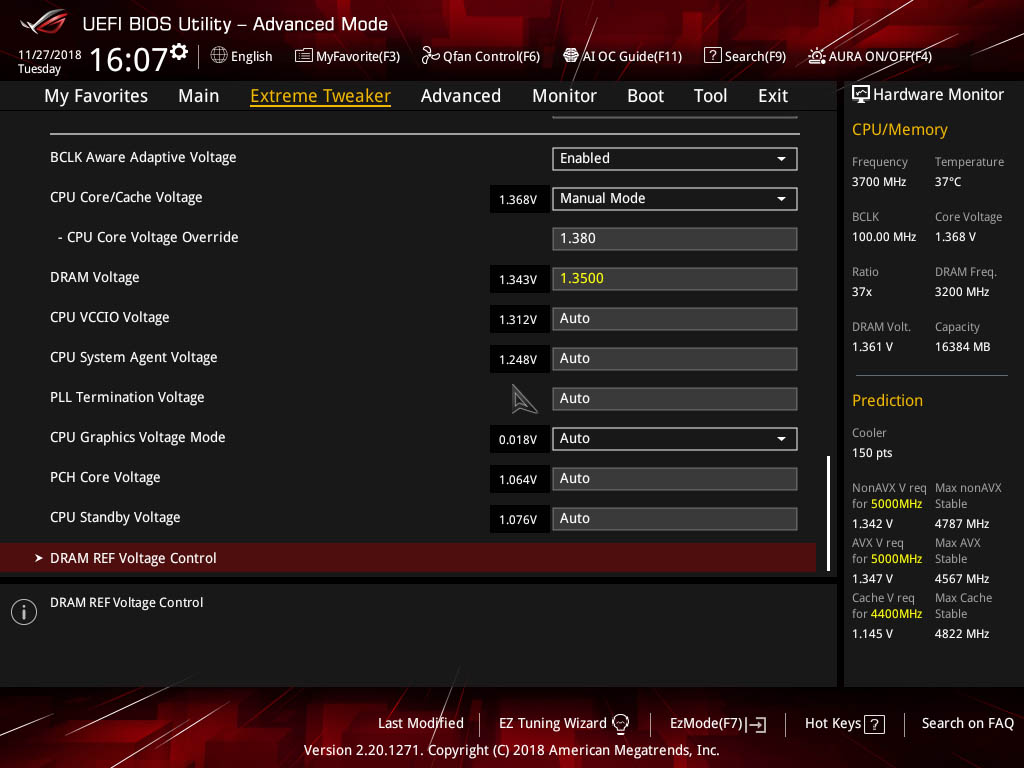Click the PCH Core Voltage field

click(x=675, y=479)
